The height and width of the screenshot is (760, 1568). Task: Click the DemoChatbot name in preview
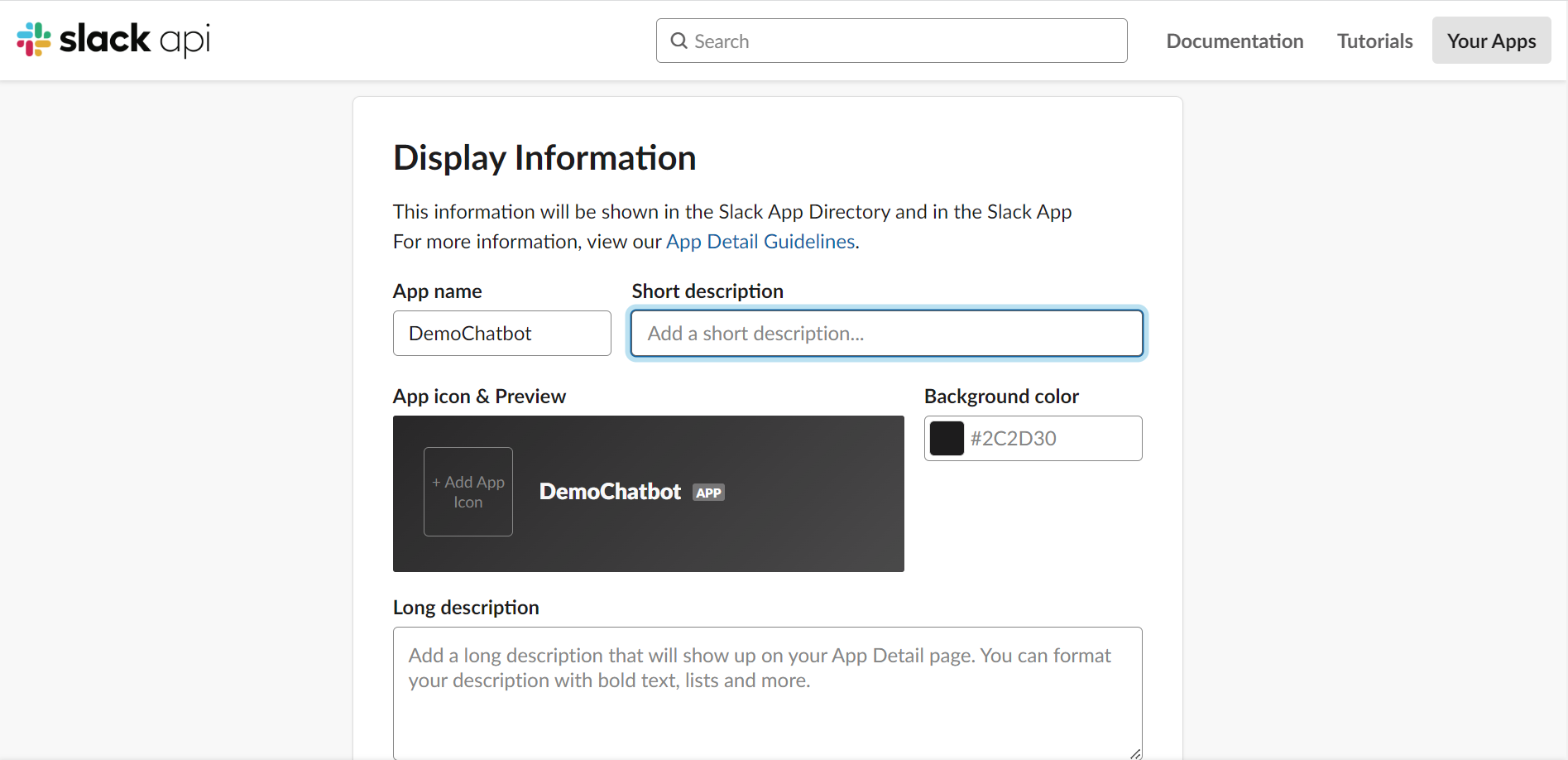(x=610, y=492)
